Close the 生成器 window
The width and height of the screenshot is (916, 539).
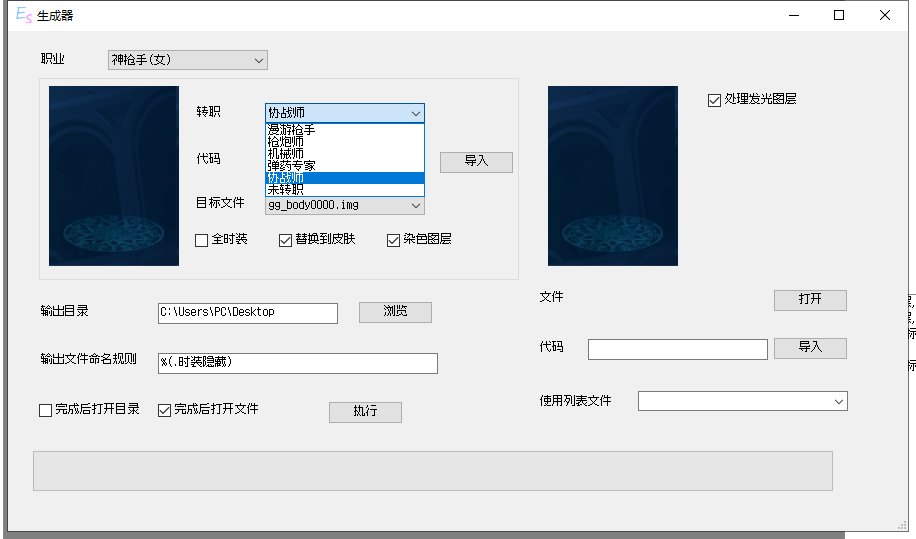(885, 15)
